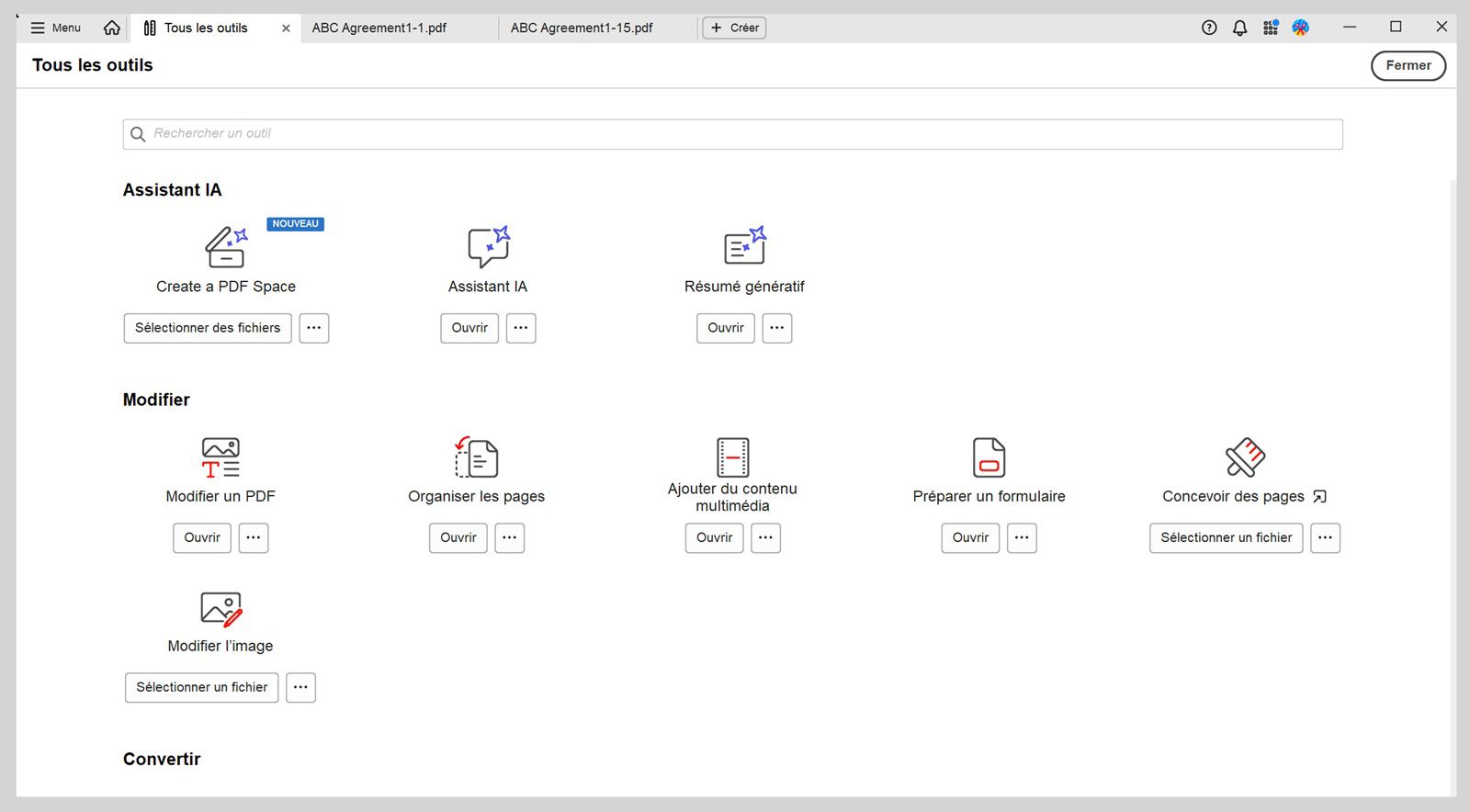The height and width of the screenshot is (812, 1470).
Task: Click Sélectionner un fichier for Modifier l'image
Action: click(202, 687)
